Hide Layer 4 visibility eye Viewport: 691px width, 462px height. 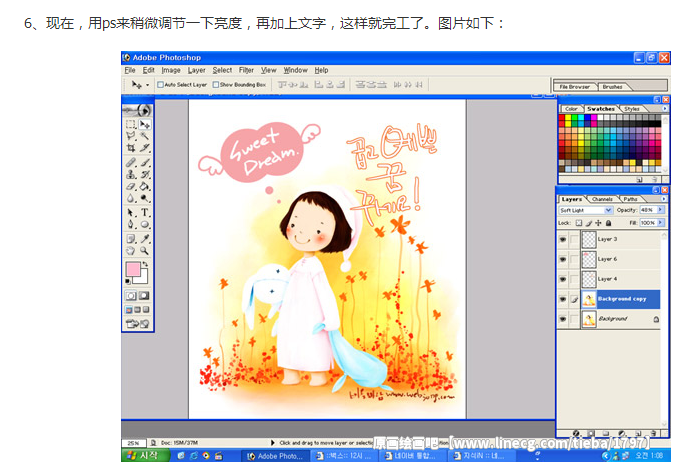563,279
